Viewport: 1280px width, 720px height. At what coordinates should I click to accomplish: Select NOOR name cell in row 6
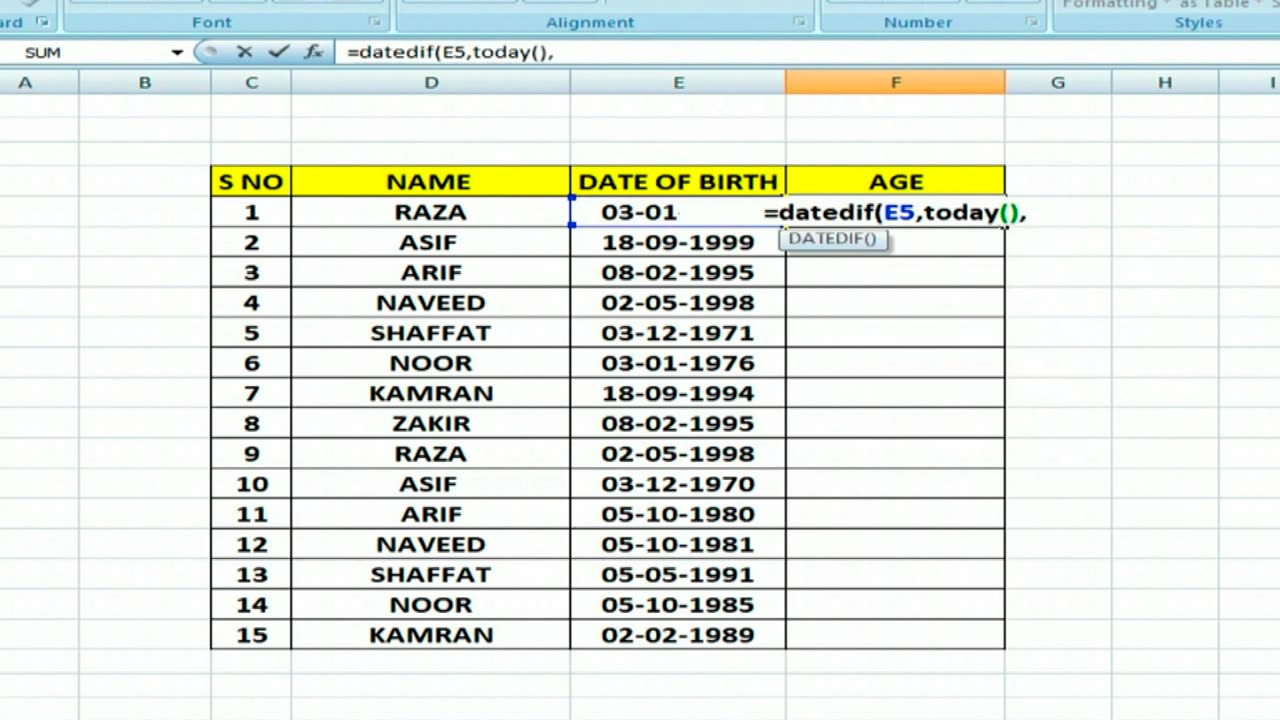[431, 362]
